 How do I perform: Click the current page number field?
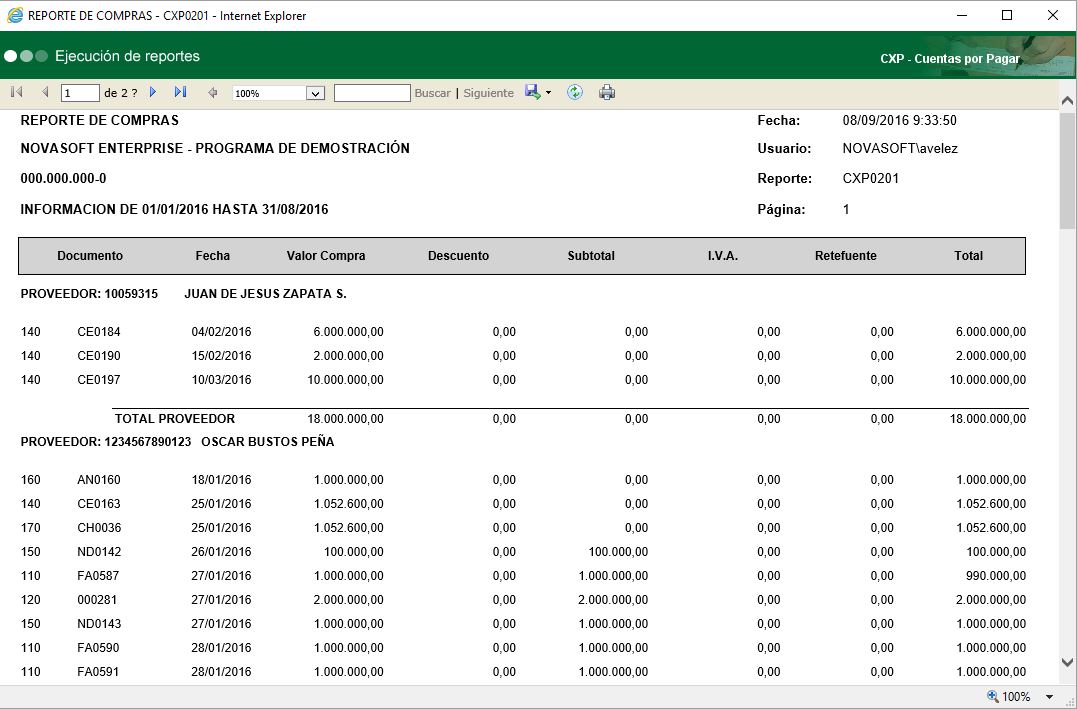pos(80,93)
